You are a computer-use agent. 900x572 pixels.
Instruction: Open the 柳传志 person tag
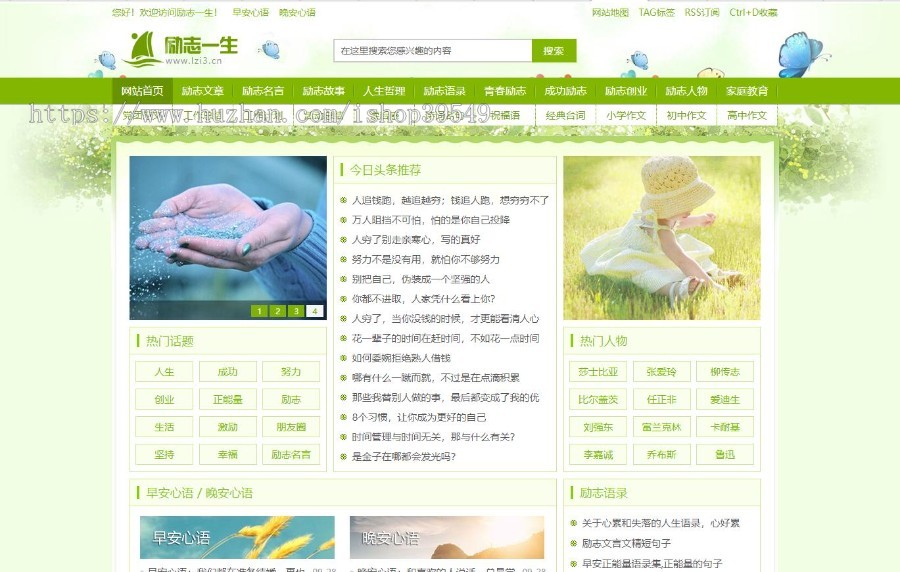725,372
